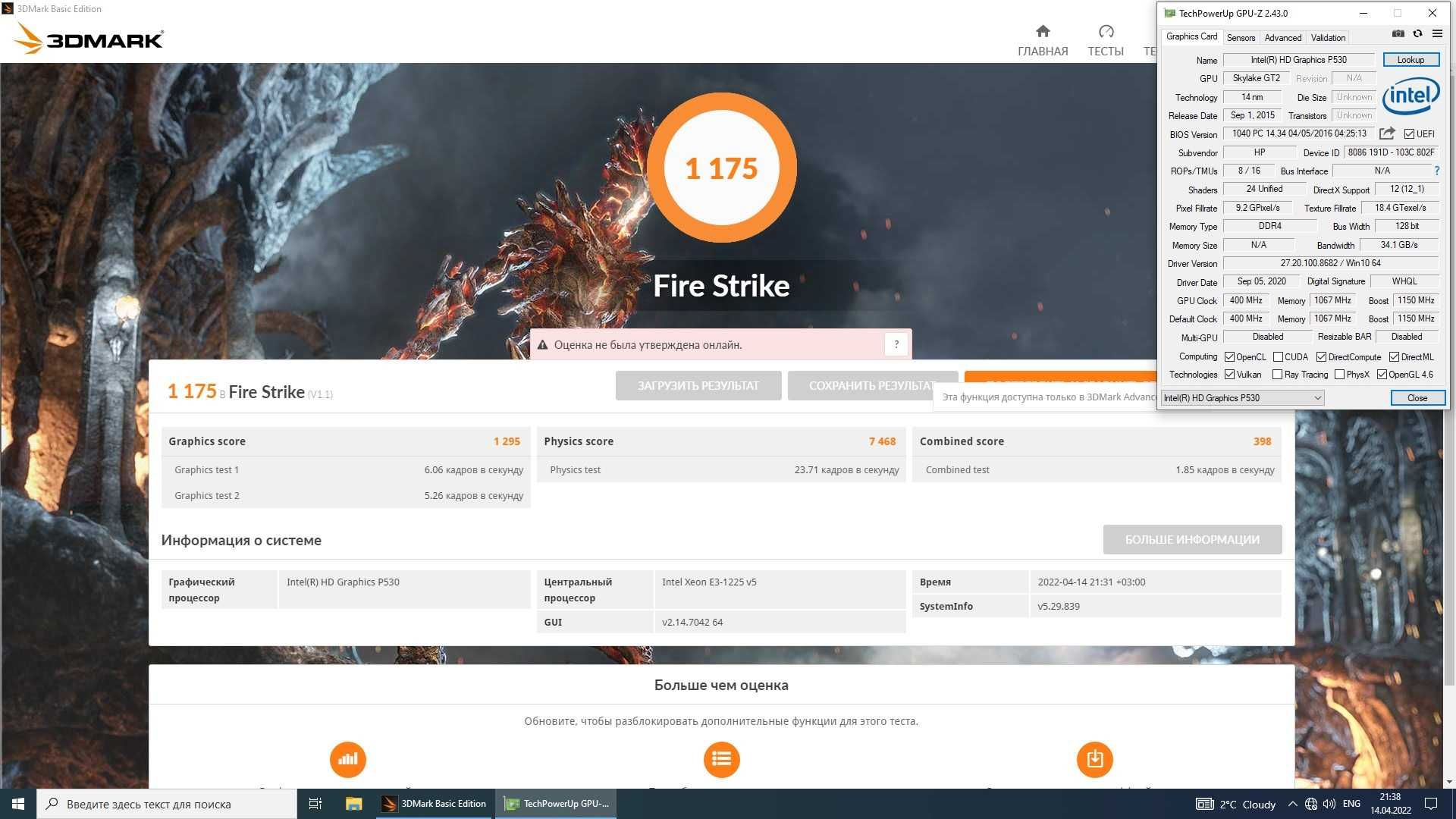Go to the ГЛАВНАЯ home icon in 3DMark
Screen dimensions: 1456x819
pyautogui.click(x=1043, y=31)
